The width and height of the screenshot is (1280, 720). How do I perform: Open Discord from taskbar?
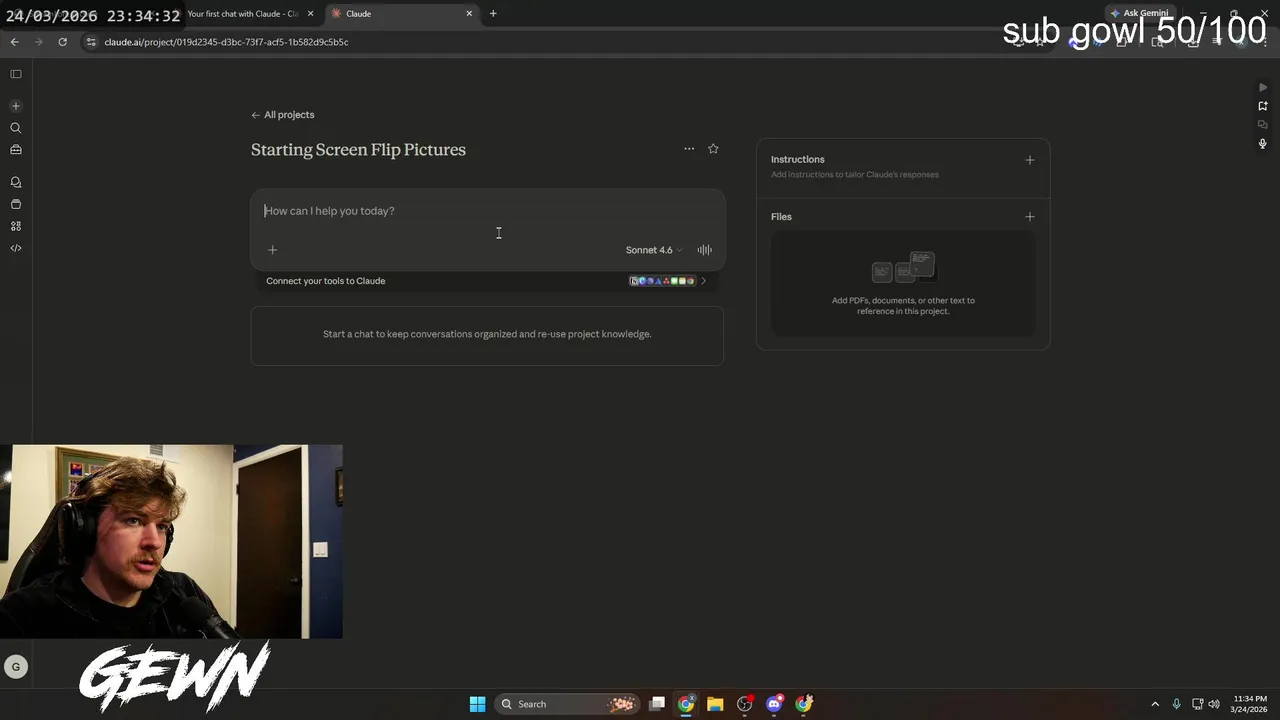coord(774,704)
